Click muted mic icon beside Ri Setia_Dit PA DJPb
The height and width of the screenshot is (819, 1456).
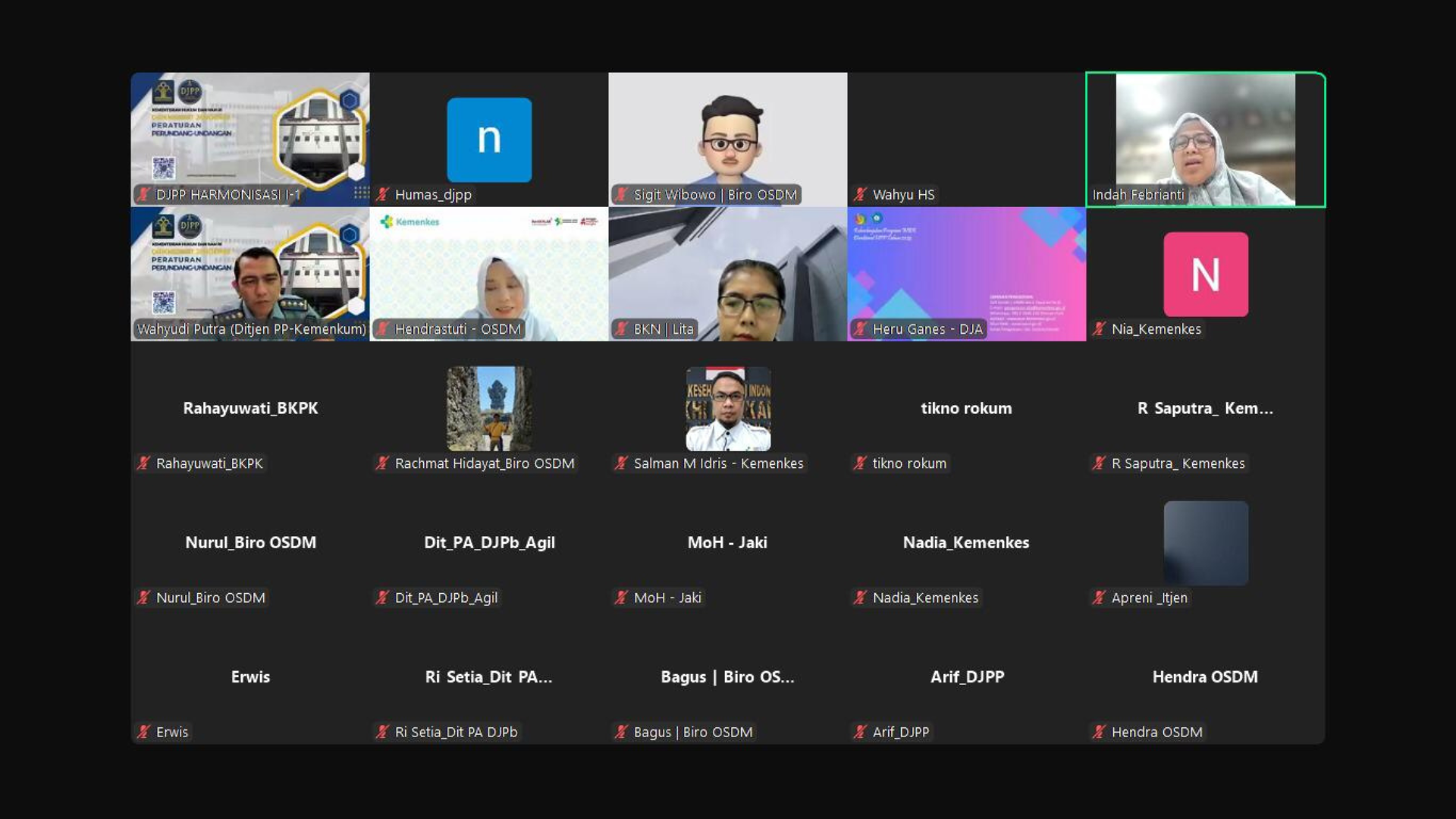(382, 732)
